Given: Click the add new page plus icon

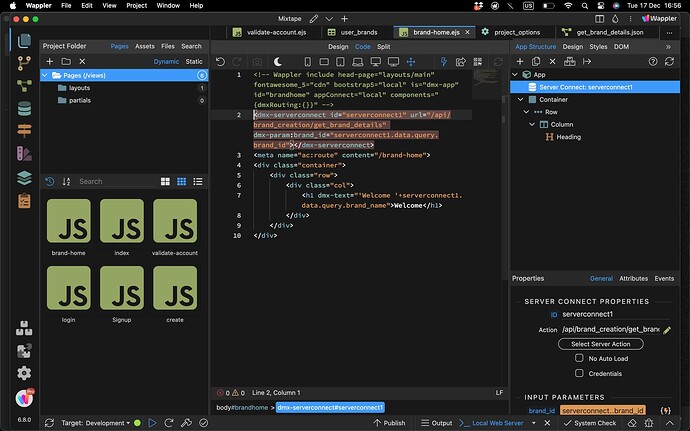Looking at the screenshot, I should (x=50, y=62).
